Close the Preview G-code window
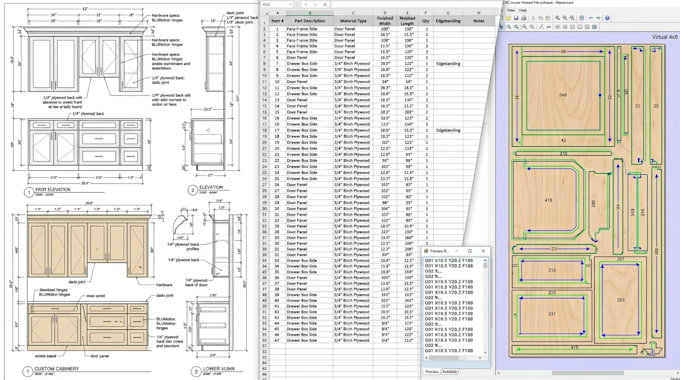Screen dimensions: 680x380 click(484, 251)
